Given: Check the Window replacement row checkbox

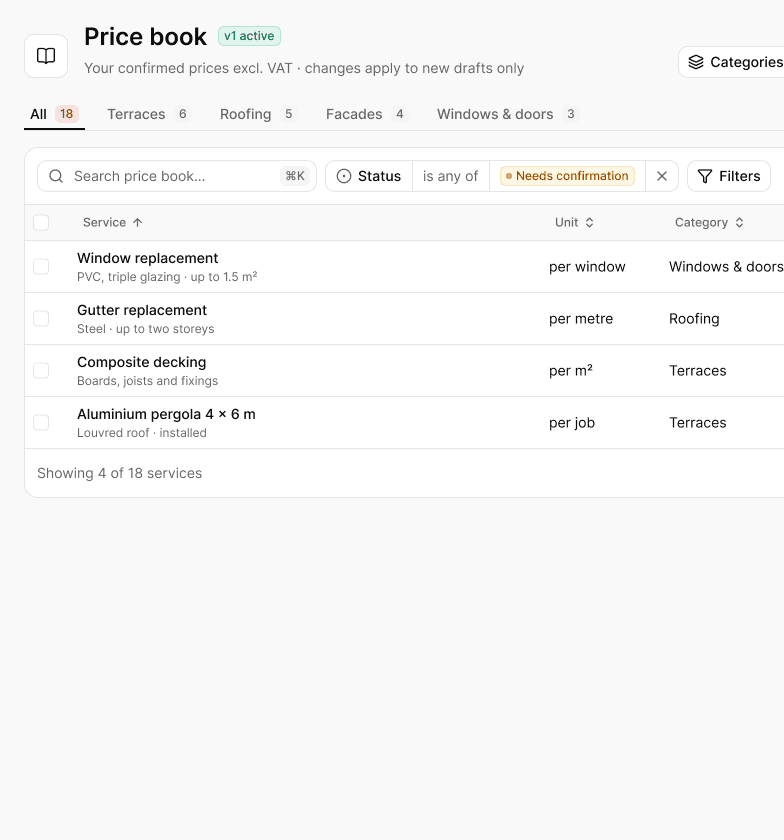Looking at the screenshot, I should (x=41, y=267).
